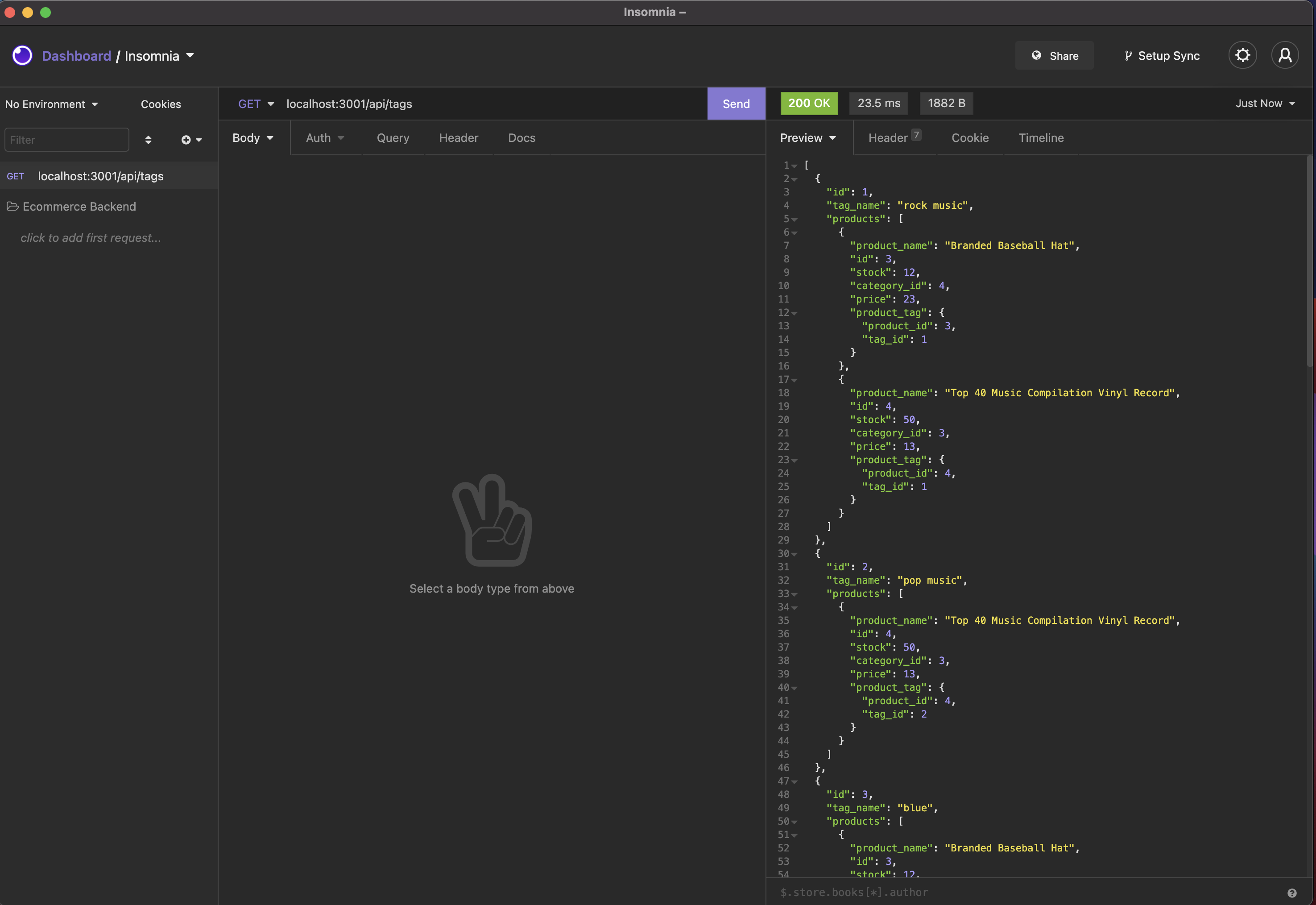The width and height of the screenshot is (1316, 905).
Task: Switch to the Auth tab
Action: pos(325,138)
